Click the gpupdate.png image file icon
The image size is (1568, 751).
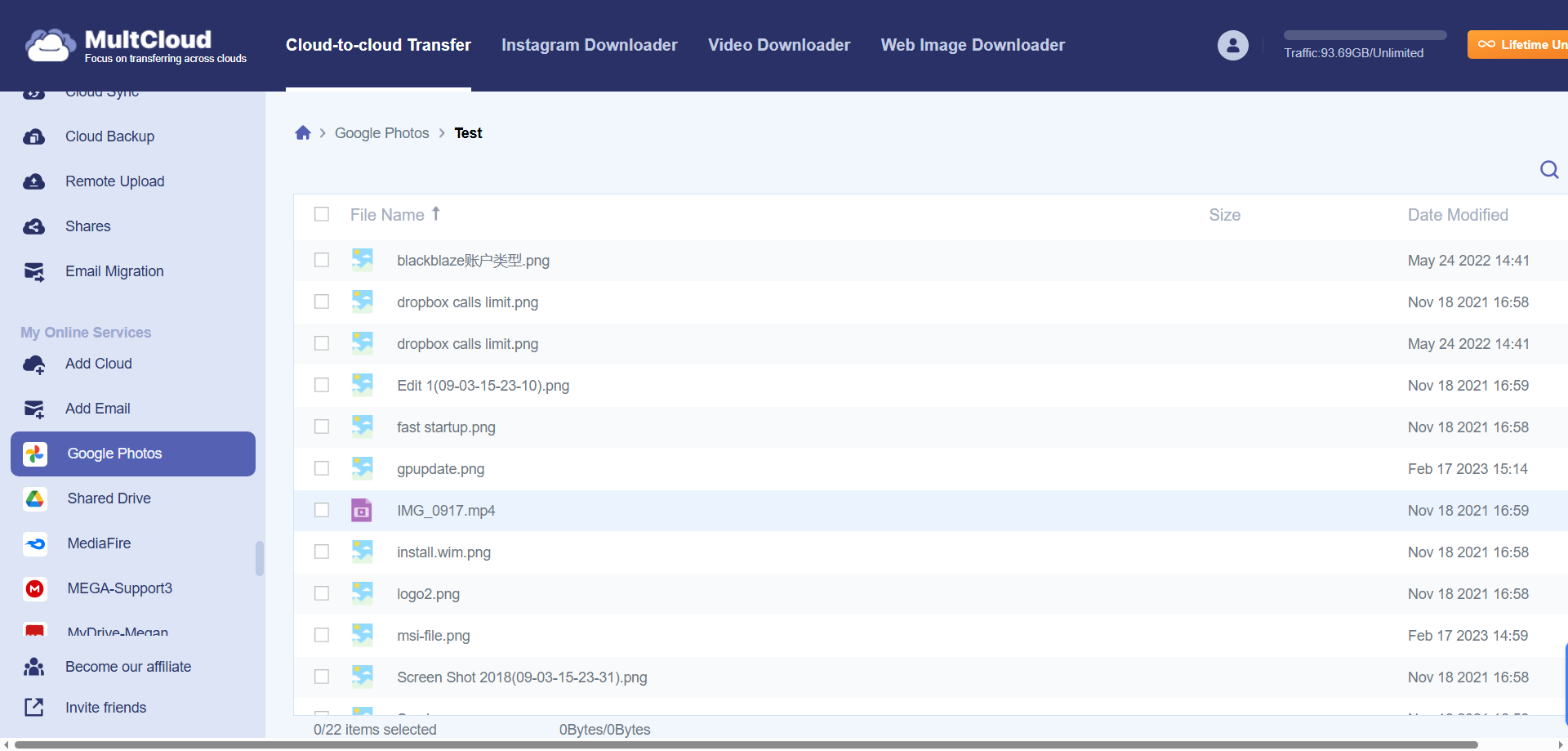[362, 468]
